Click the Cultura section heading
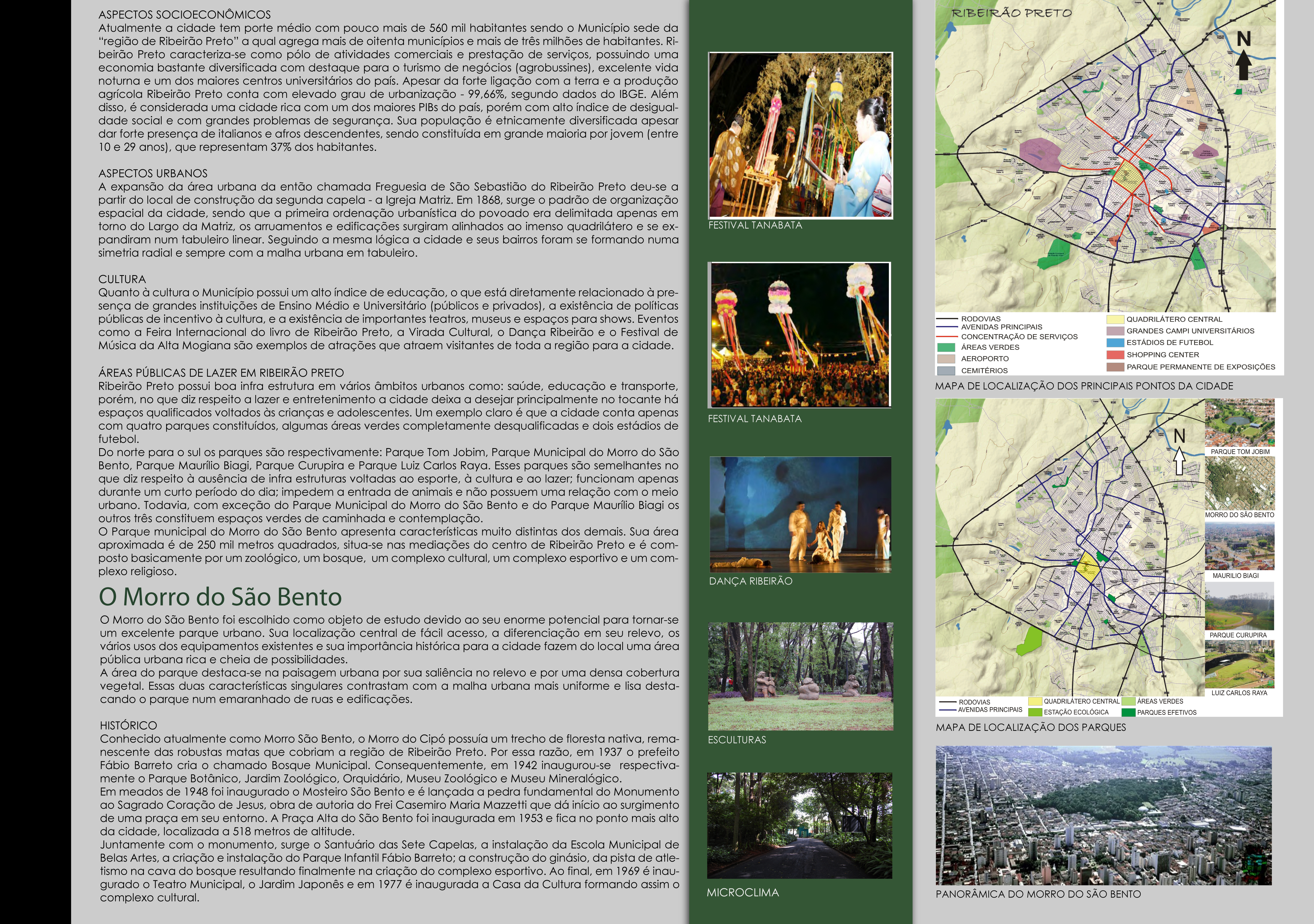 point(122,279)
